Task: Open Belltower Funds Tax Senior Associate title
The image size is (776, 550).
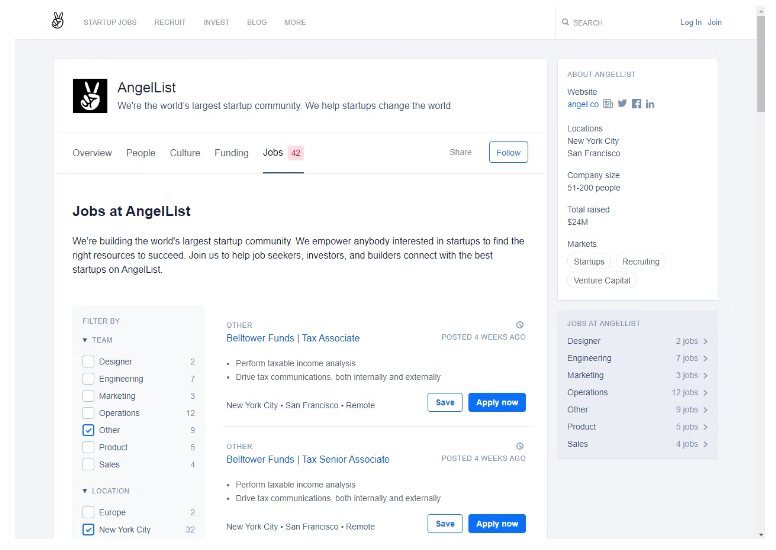Action: click(x=308, y=459)
